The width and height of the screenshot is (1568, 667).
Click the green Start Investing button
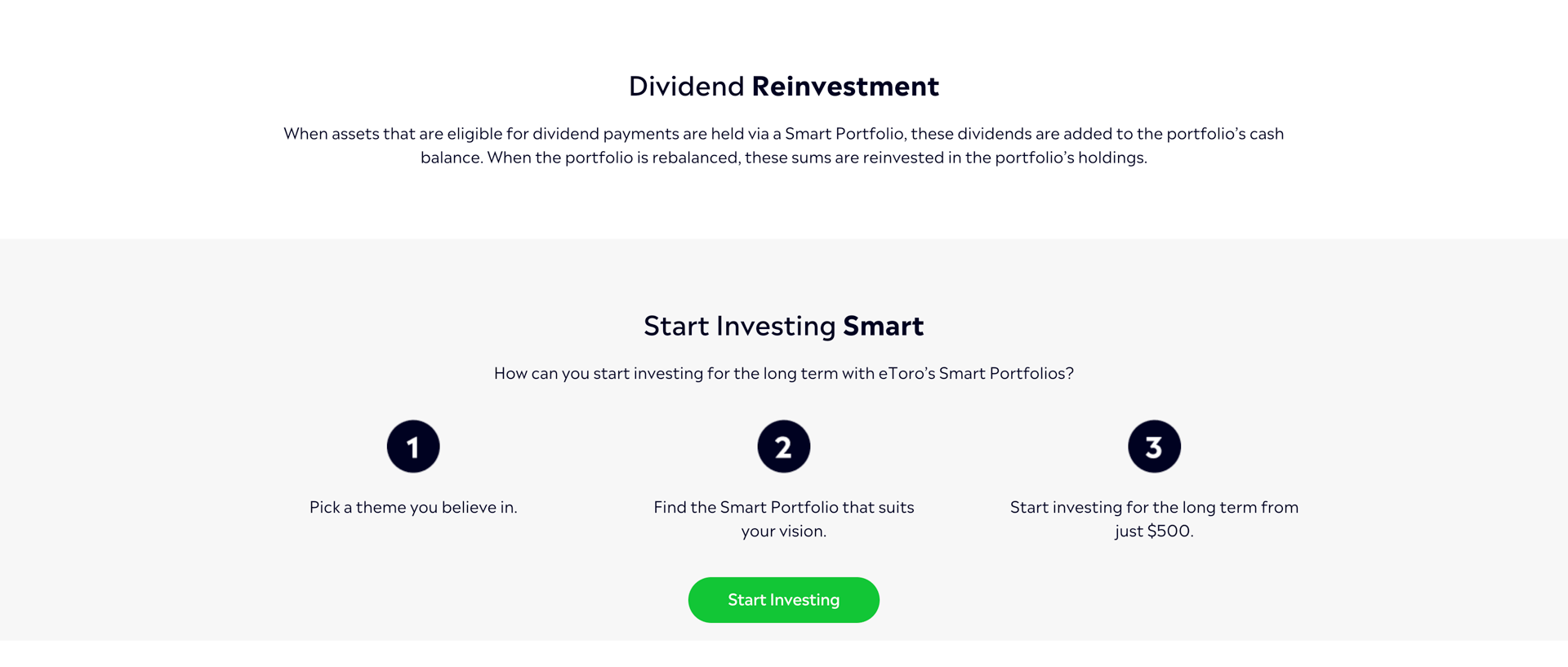click(784, 600)
